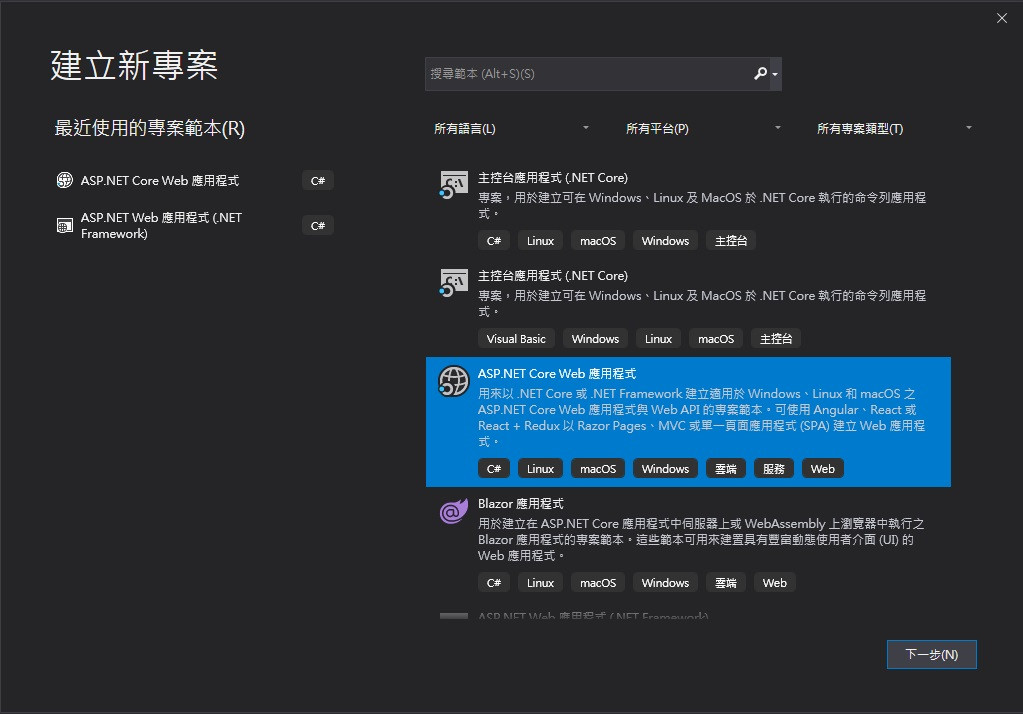Click the Visual Basic tag
Screen dimensions: 1023x714
516,339
